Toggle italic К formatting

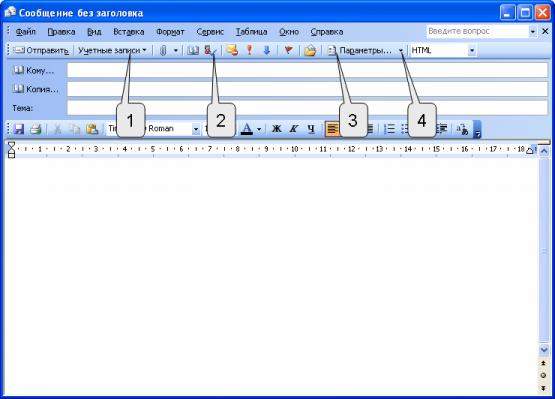[x=294, y=129]
